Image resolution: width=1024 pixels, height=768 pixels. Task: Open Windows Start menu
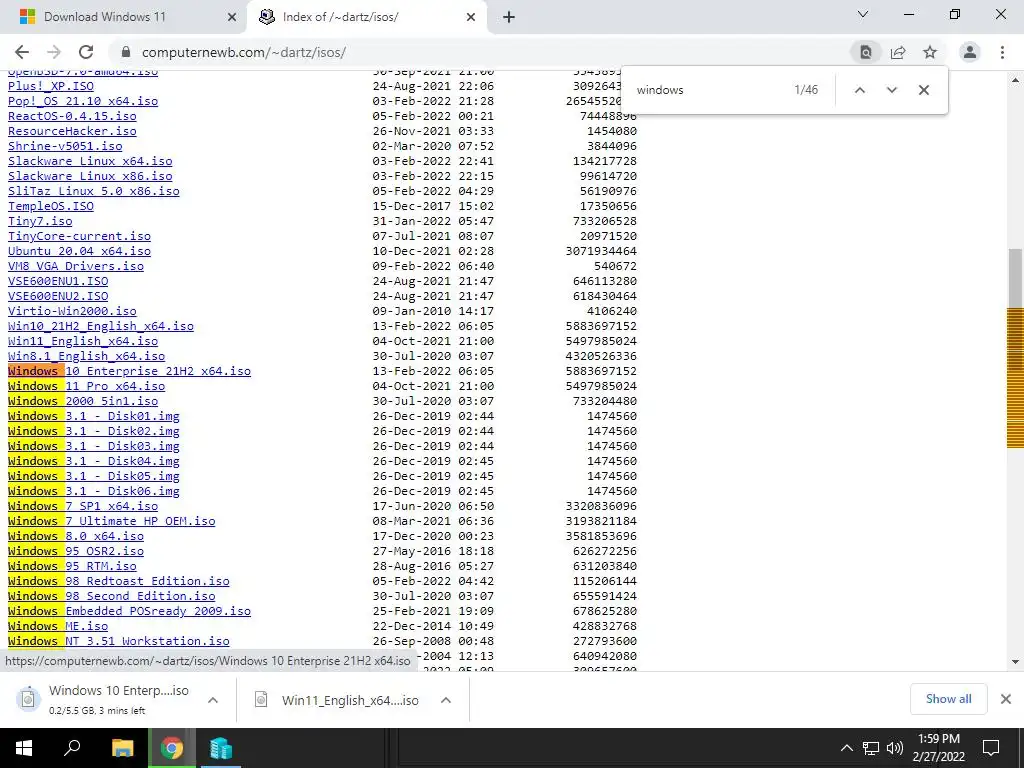coord(24,748)
